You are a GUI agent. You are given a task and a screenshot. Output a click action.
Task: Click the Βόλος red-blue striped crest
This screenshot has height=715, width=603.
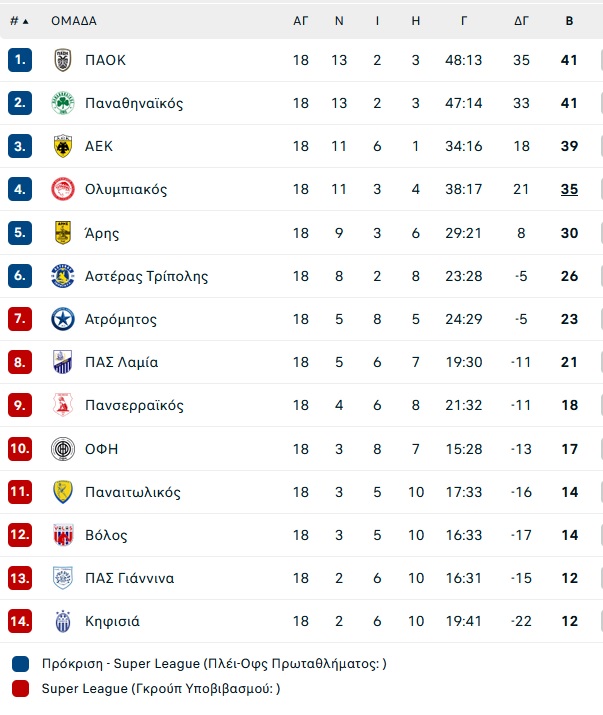pyautogui.click(x=63, y=535)
